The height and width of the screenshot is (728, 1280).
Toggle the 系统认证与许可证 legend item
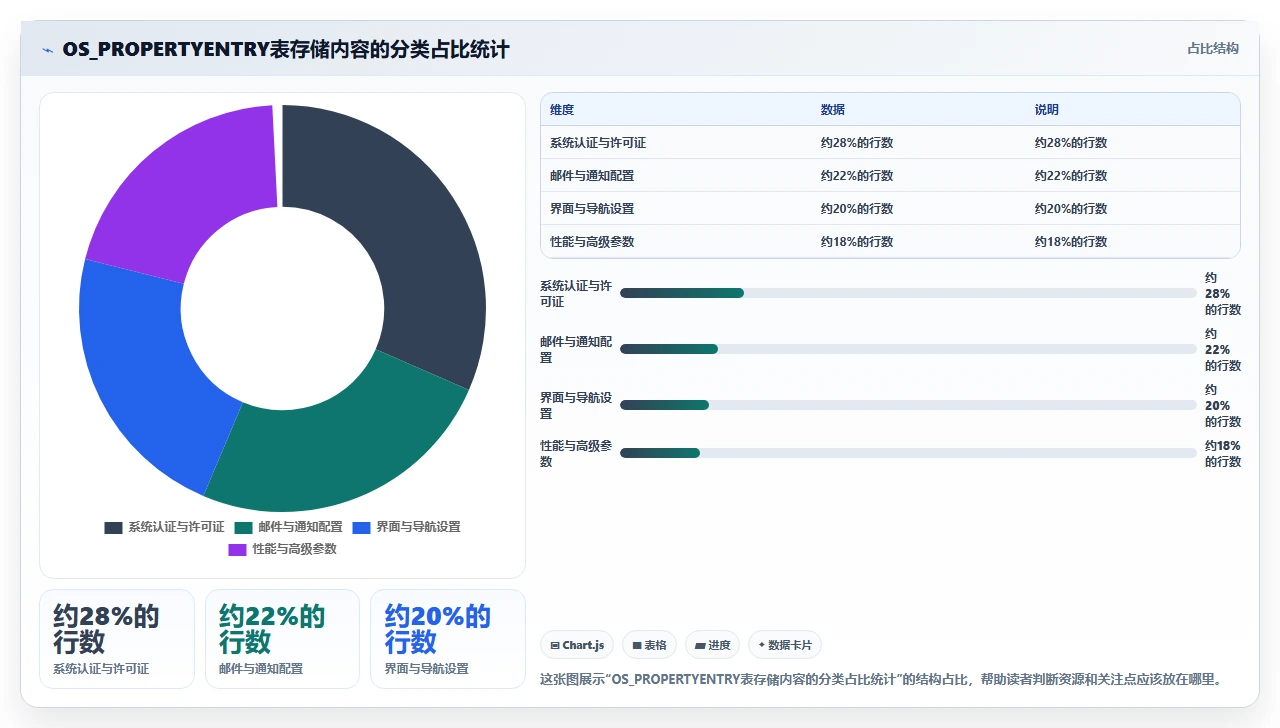[x=164, y=527]
